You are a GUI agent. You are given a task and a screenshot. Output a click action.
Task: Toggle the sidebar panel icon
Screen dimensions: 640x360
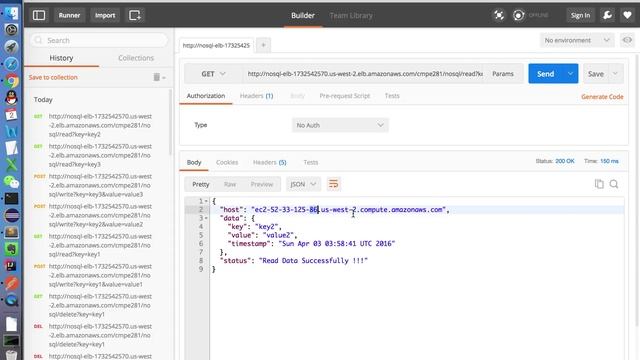click(39, 16)
